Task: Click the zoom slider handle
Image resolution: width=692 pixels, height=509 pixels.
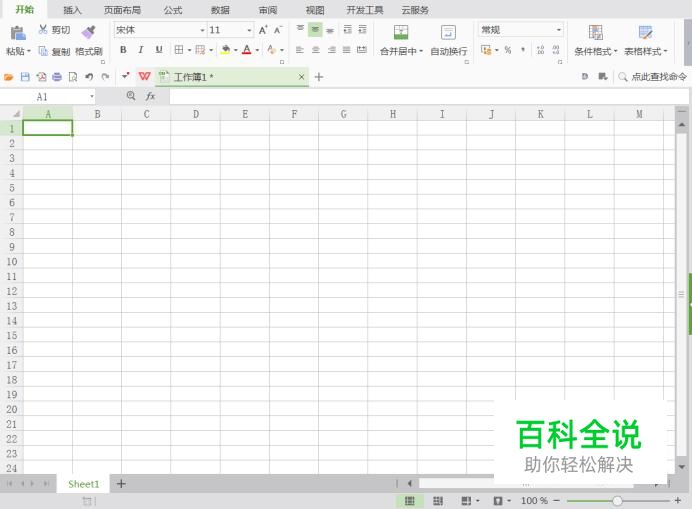Action: coord(617,501)
